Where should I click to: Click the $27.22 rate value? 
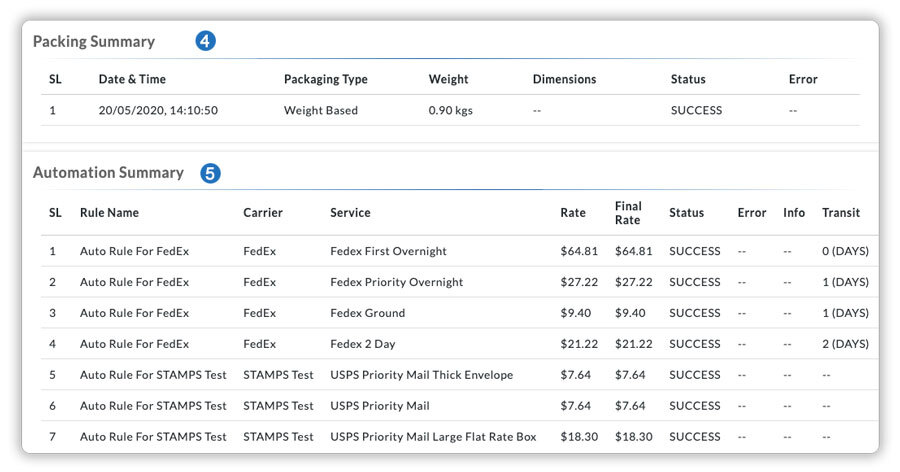579,282
